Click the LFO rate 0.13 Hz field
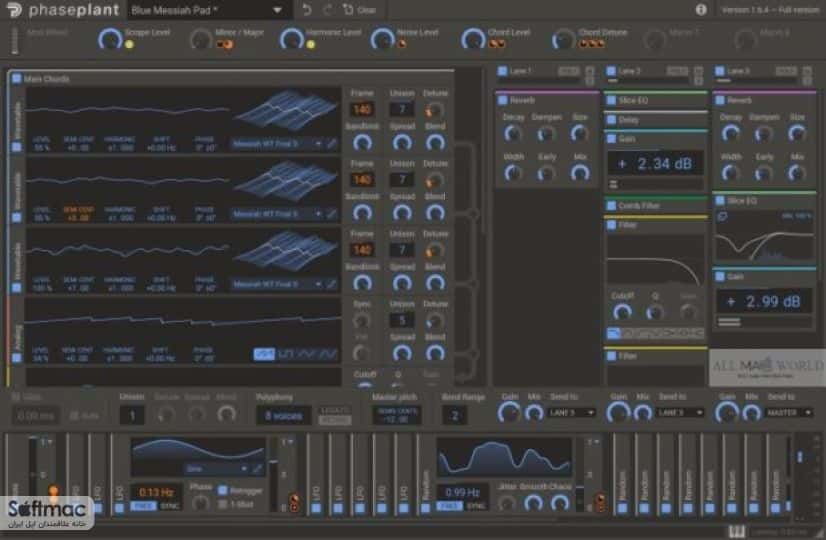 [156, 493]
